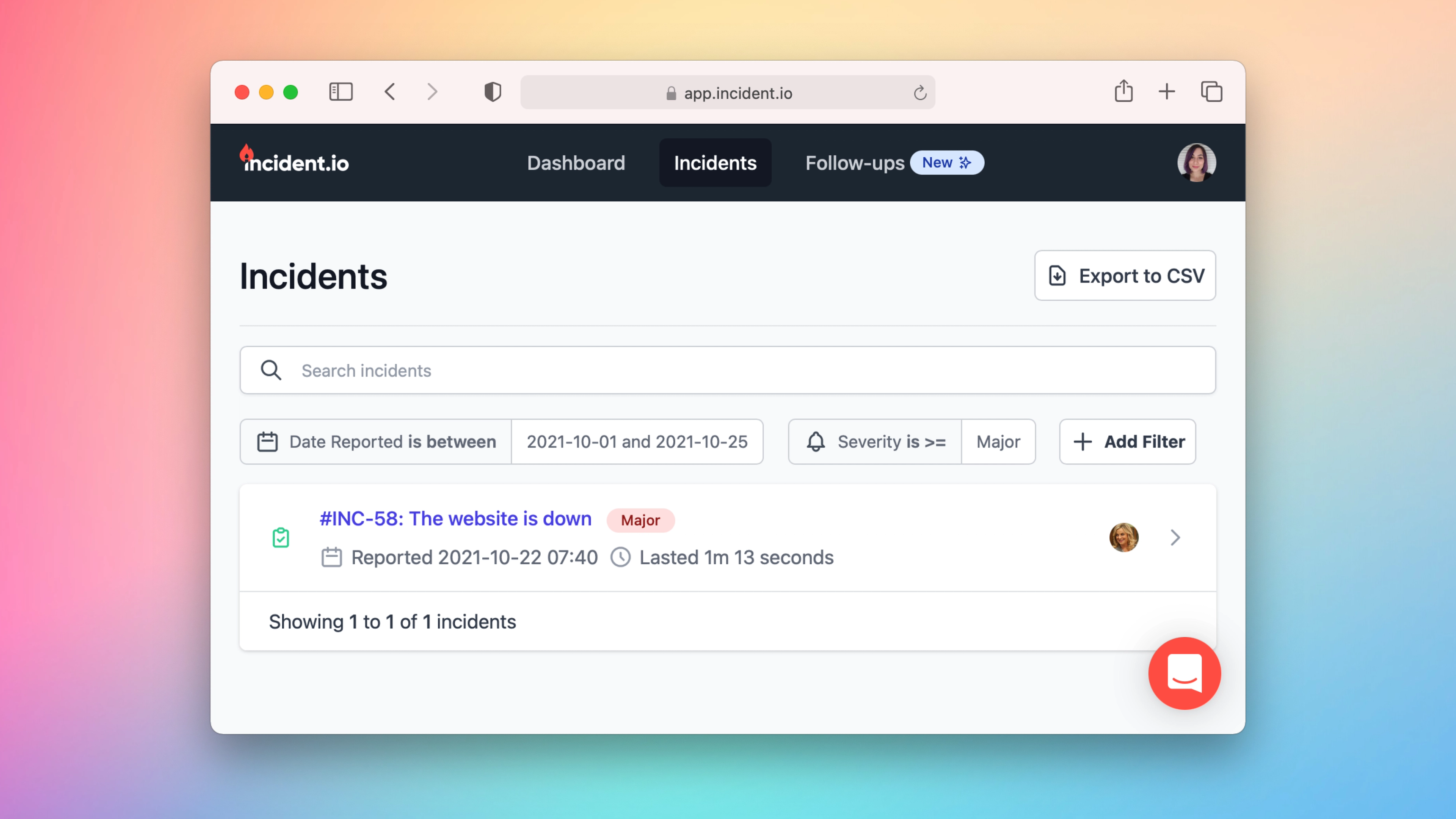Maximize the window with the green button
Image resolution: width=1456 pixels, height=819 pixels.
[290, 92]
